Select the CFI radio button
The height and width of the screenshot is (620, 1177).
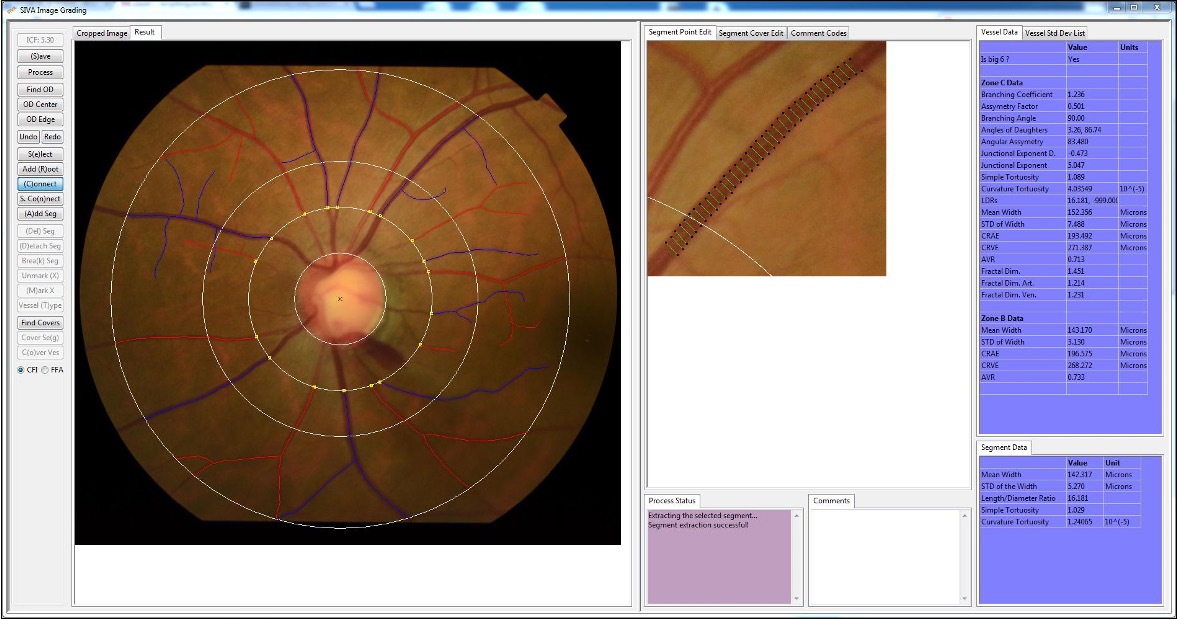click(x=21, y=370)
